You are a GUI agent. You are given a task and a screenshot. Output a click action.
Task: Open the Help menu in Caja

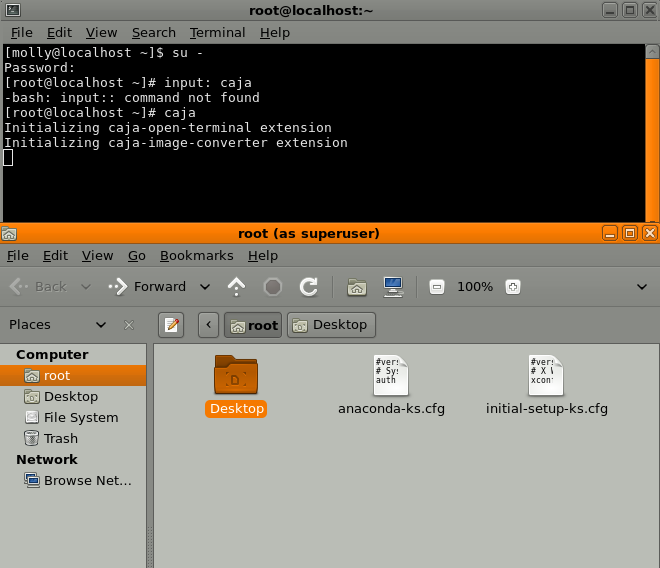coord(263,256)
